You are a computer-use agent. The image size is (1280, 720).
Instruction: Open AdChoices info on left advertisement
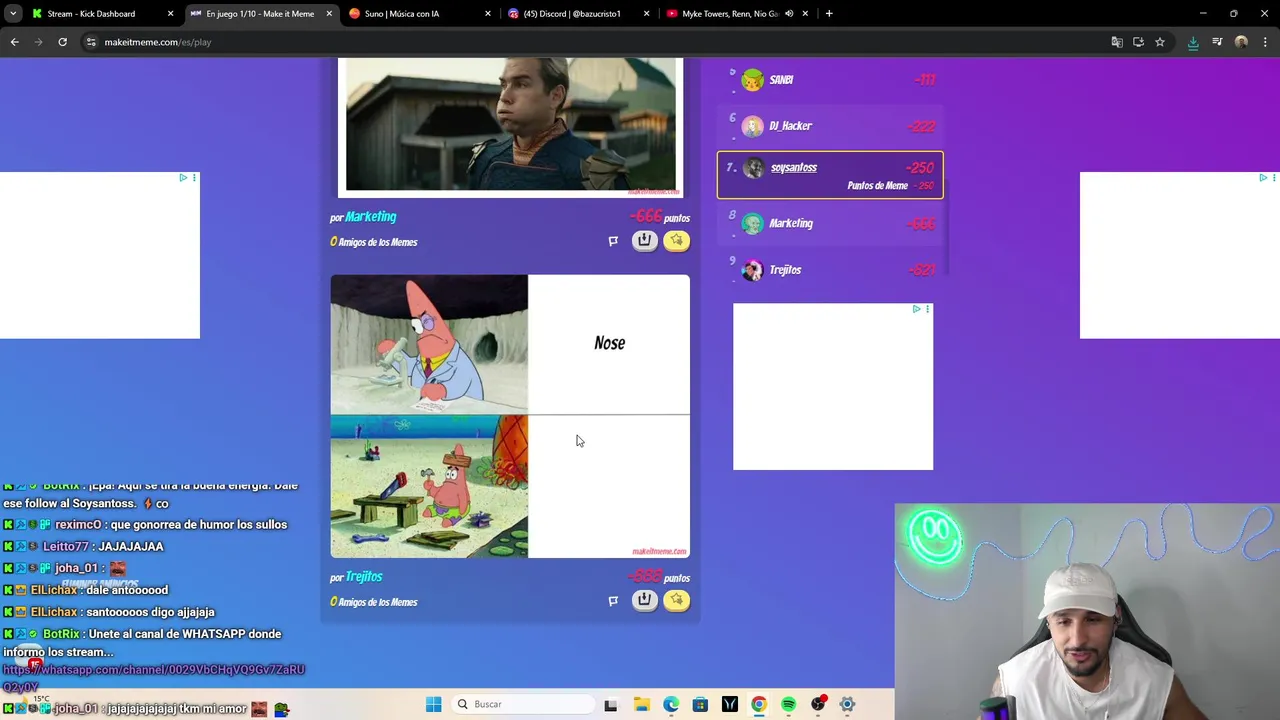pos(183,178)
